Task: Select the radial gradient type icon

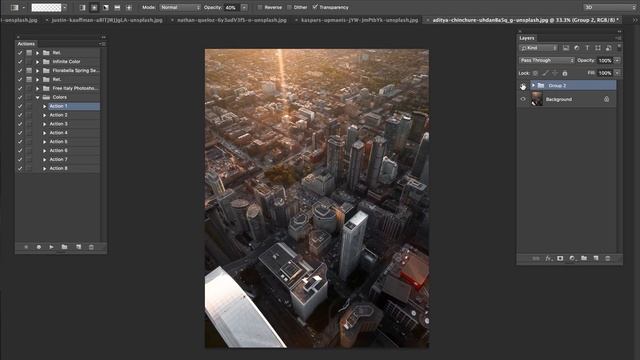Action: tap(94, 7)
